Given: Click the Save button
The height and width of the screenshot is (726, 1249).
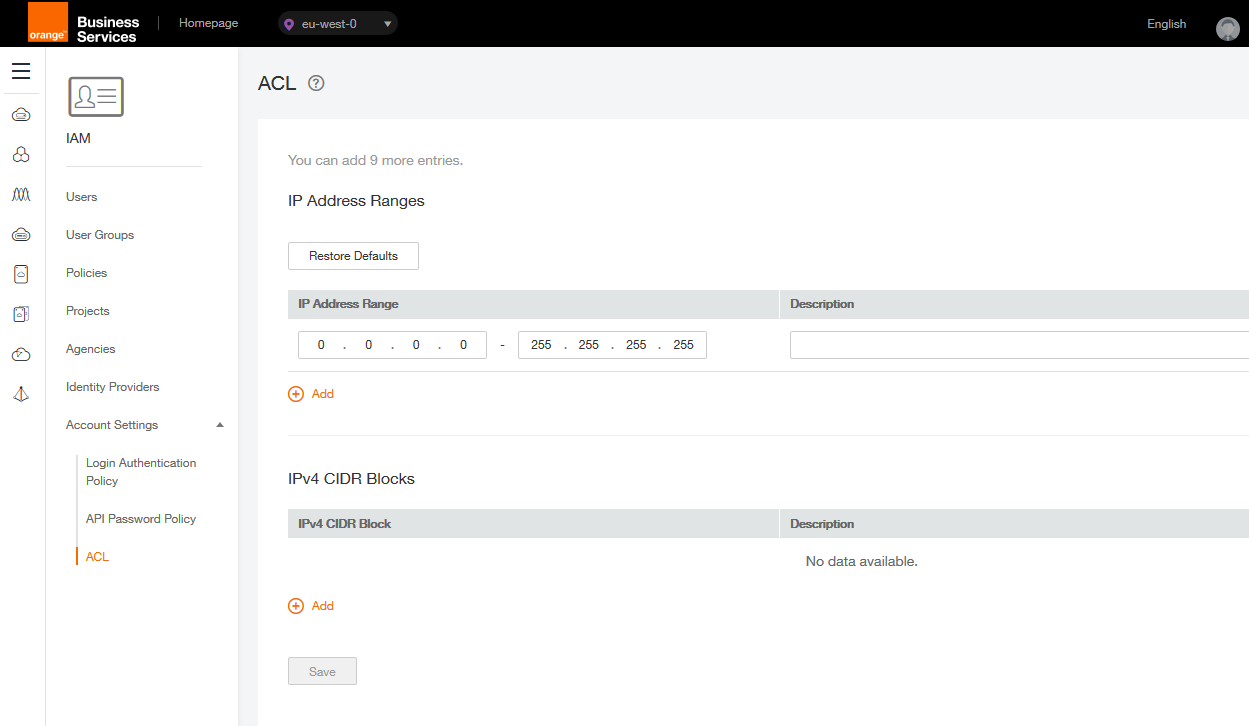Looking at the screenshot, I should click(322, 671).
